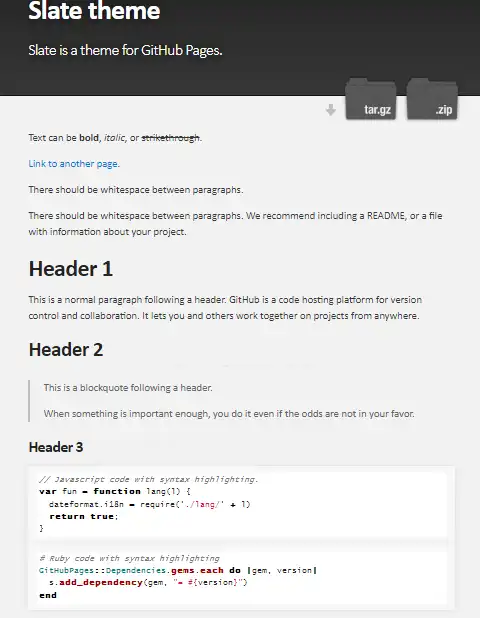The width and height of the screenshot is (480, 618).
Task: Click the single-line paragraph 'There should be whitespace between paragraphs.'
Action: [136, 190]
